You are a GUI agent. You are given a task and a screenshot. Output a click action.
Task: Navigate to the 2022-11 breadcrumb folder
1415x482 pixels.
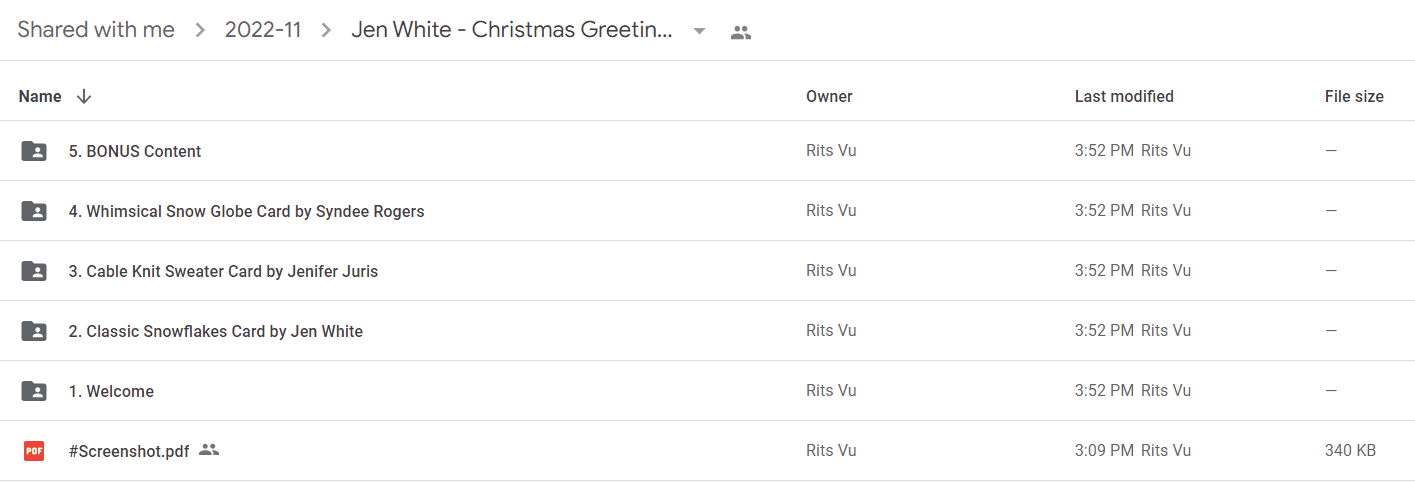pyautogui.click(x=263, y=30)
